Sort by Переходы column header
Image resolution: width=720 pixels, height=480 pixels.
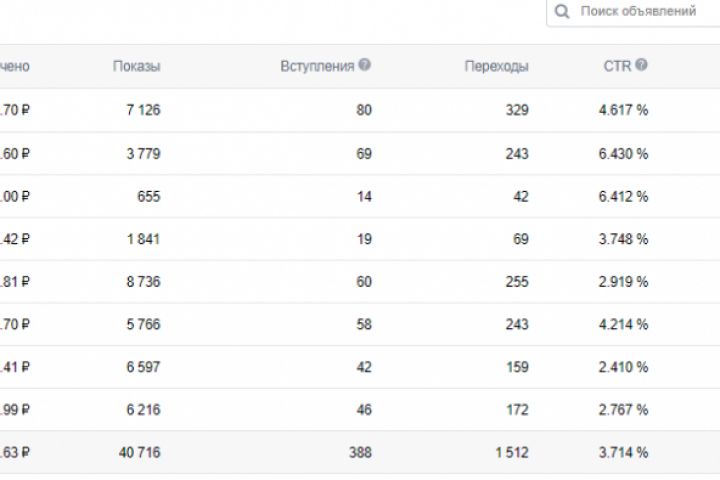coord(496,66)
